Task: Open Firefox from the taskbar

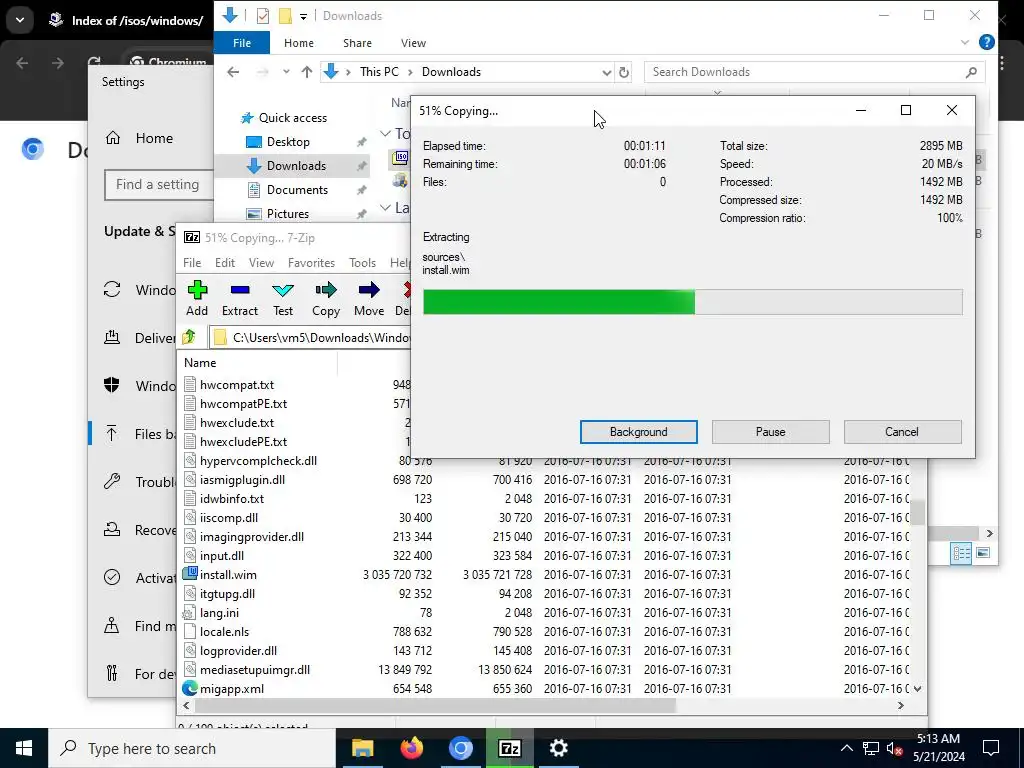Action: click(411, 748)
